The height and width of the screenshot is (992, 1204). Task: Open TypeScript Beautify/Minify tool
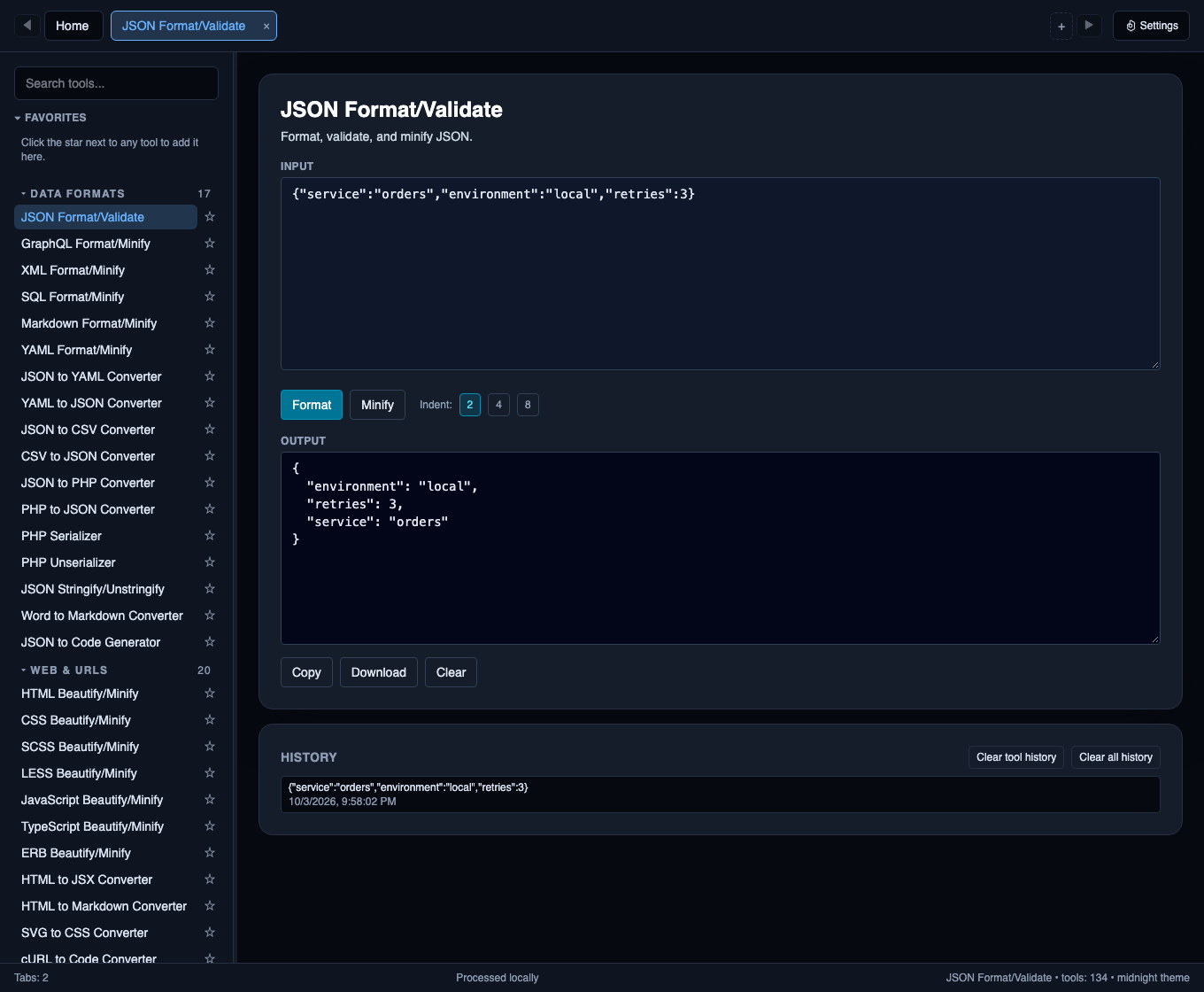[x=106, y=826]
